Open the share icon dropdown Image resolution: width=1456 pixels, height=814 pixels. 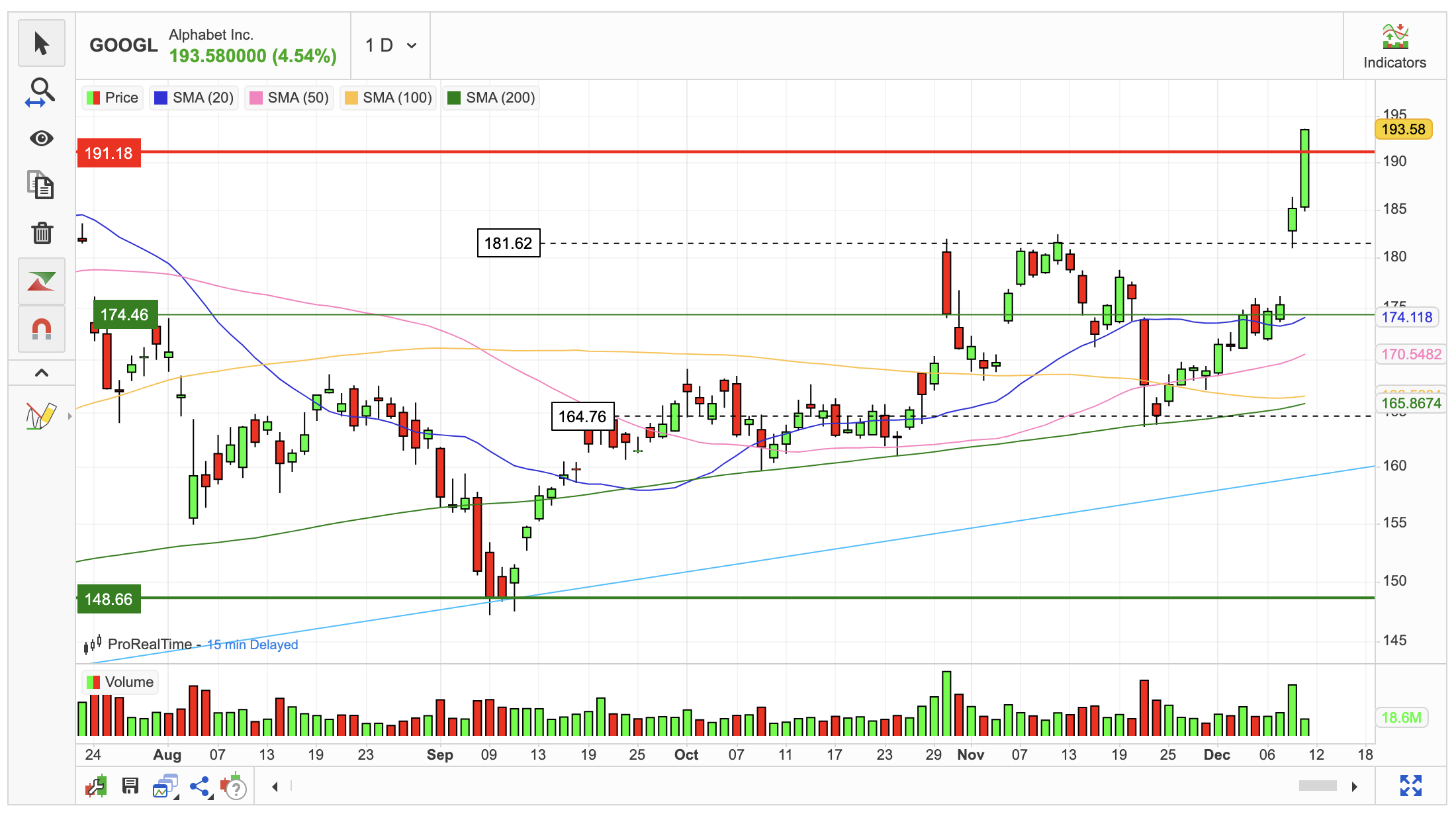pyautogui.click(x=201, y=786)
